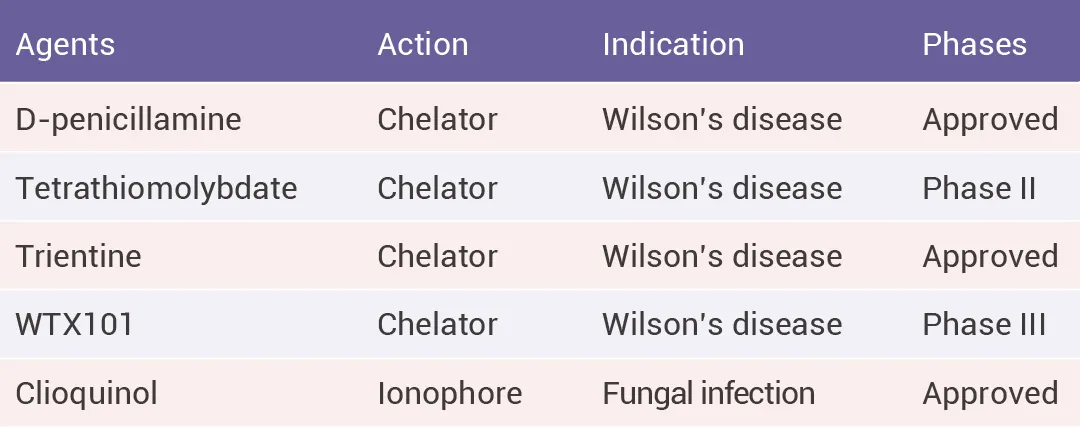Image resolution: width=1080 pixels, height=428 pixels.
Task: Select the Clioquinol agent cell
Action: [x=86, y=394]
